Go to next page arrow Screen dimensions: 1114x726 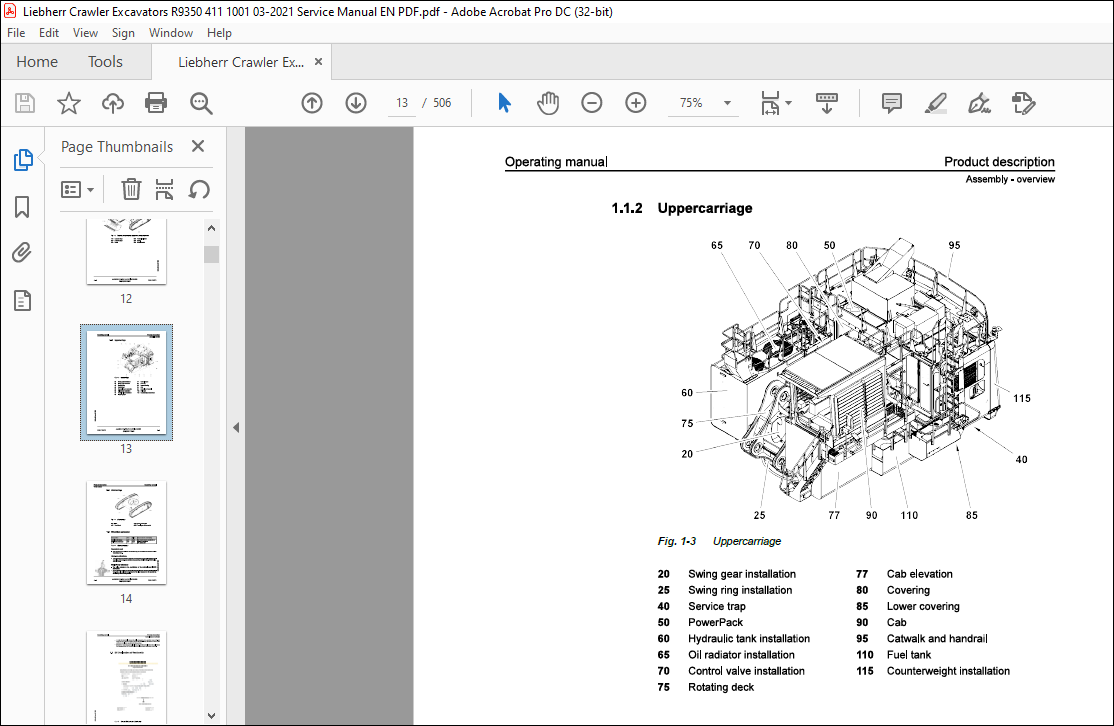(x=356, y=103)
